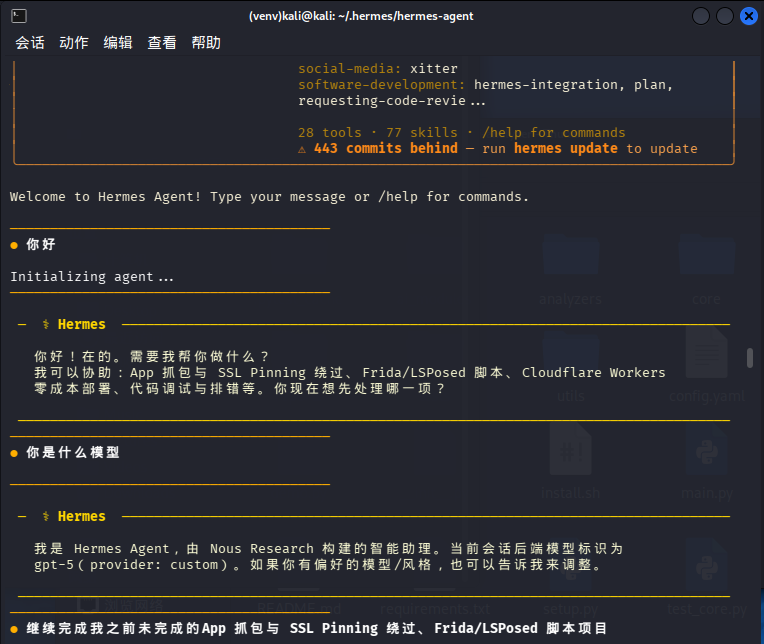Viewport: 764px width, 644px height.
Task: Click the last user message about SSL Pinning
Action: [317, 628]
